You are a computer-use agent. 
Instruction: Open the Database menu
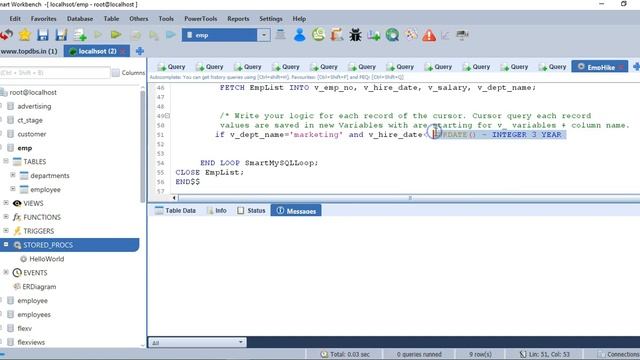click(80, 19)
